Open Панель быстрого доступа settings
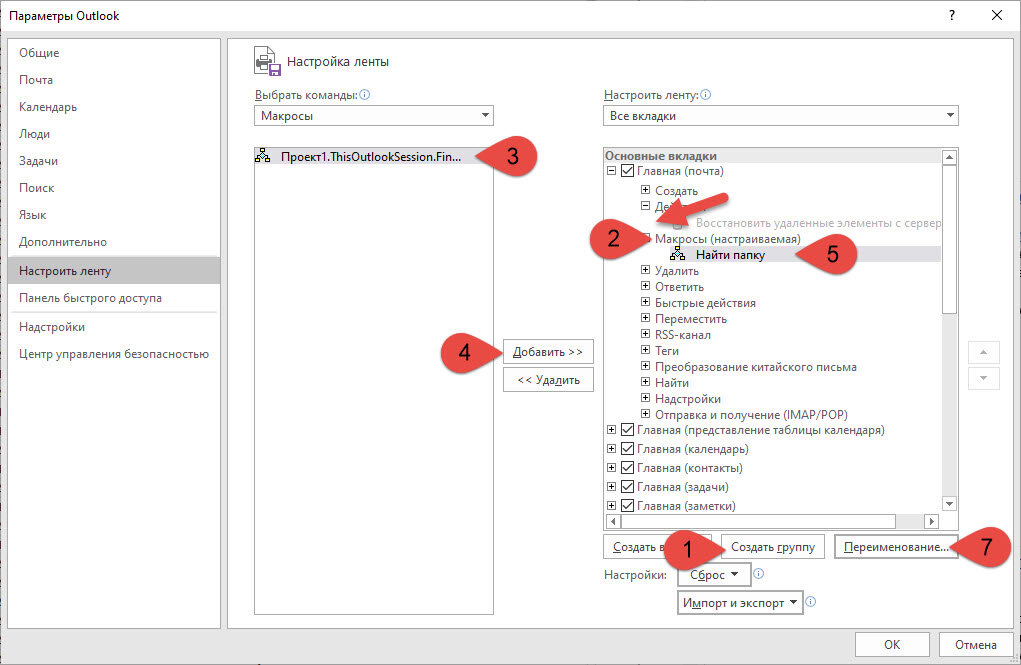The height and width of the screenshot is (665, 1021). (x=114, y=298)
